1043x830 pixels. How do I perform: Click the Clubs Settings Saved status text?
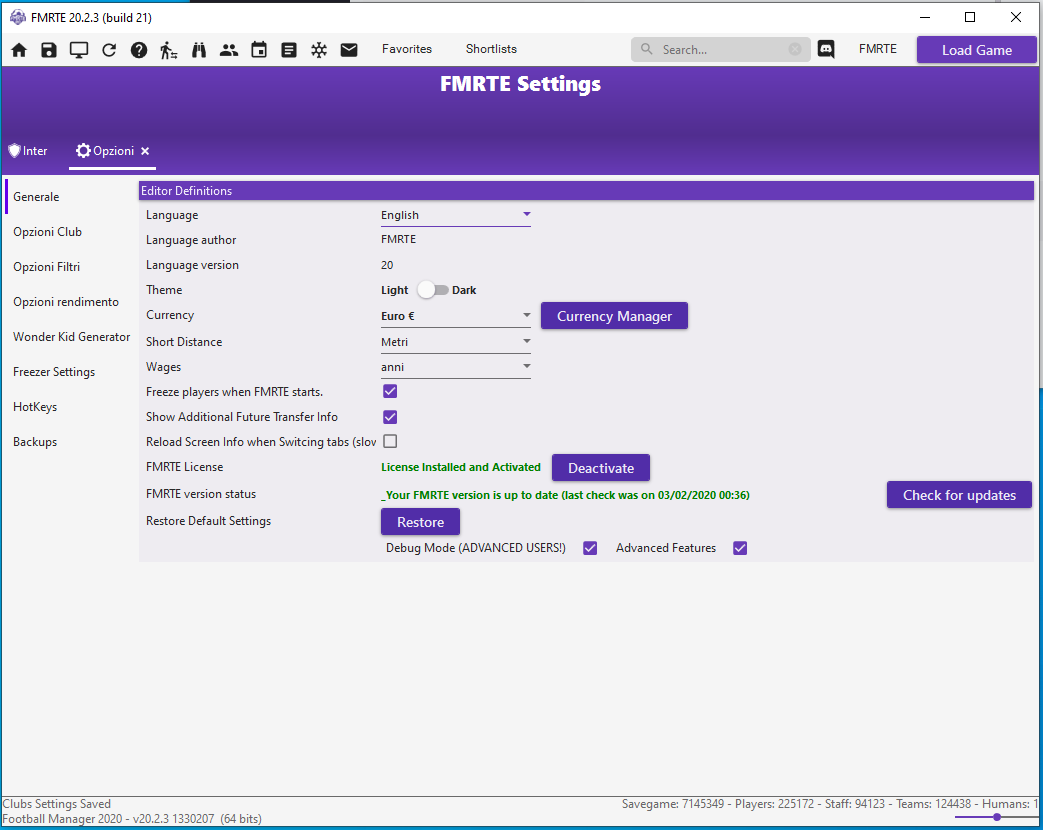pos(57,803)
